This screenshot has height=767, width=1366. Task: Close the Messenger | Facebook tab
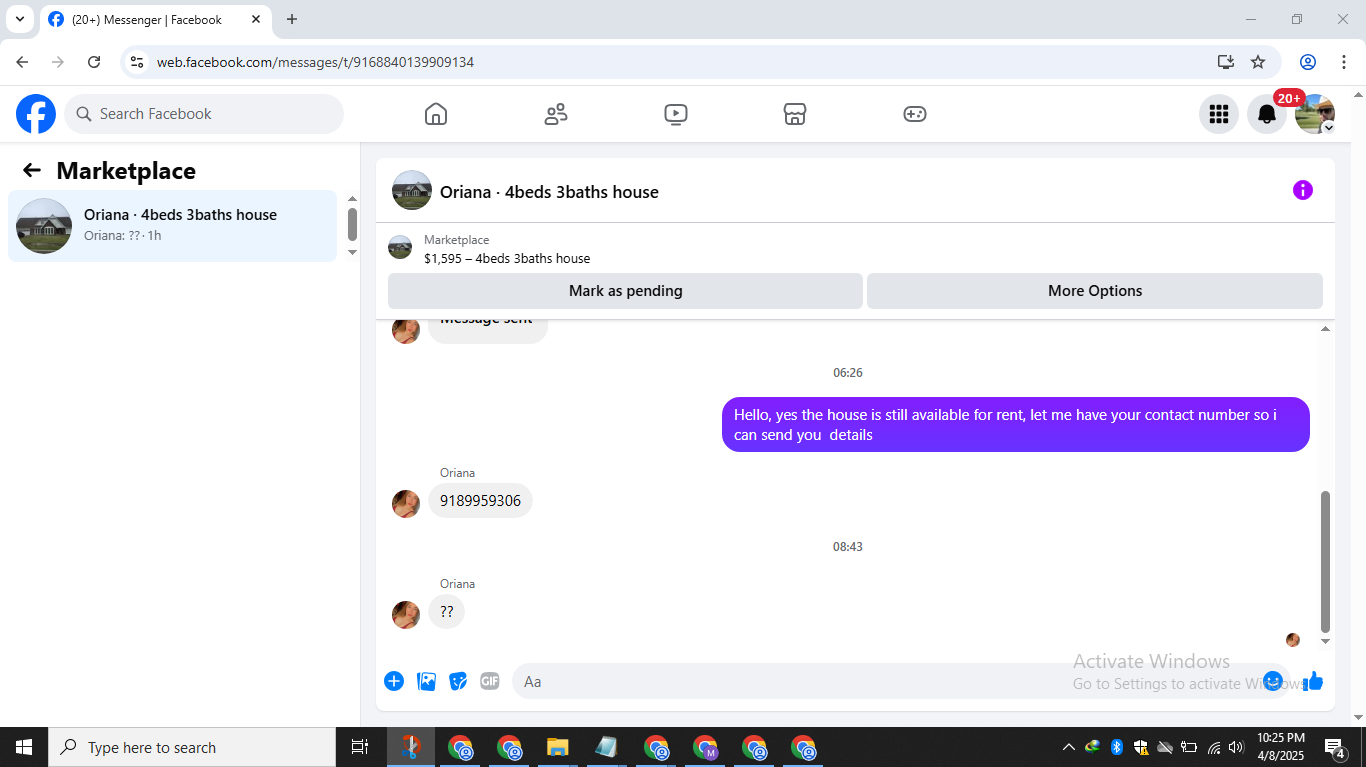[x=256, y=19]
